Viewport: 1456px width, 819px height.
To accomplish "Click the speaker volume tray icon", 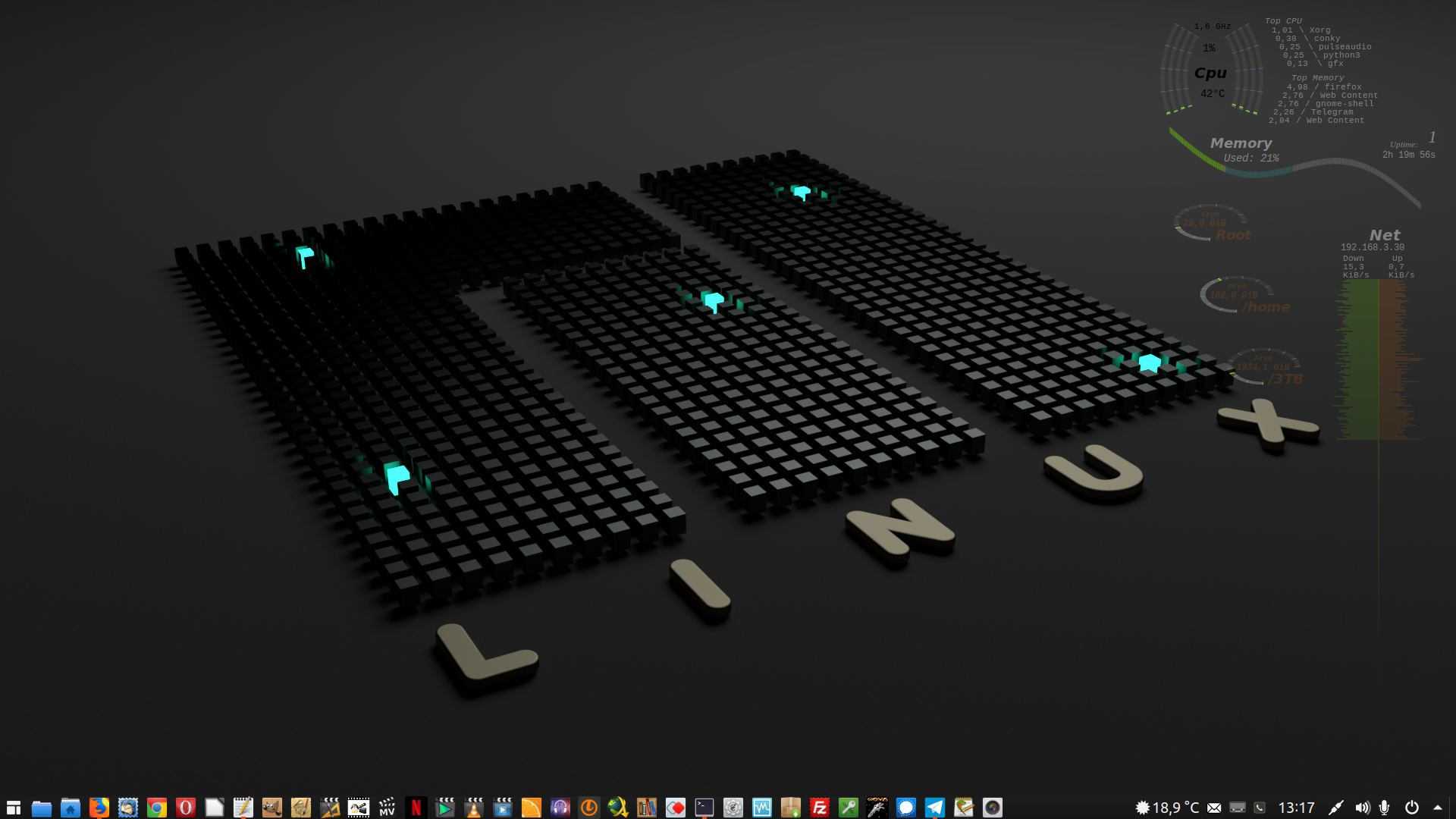I will pyautogui.click(x=1362, y=808).
